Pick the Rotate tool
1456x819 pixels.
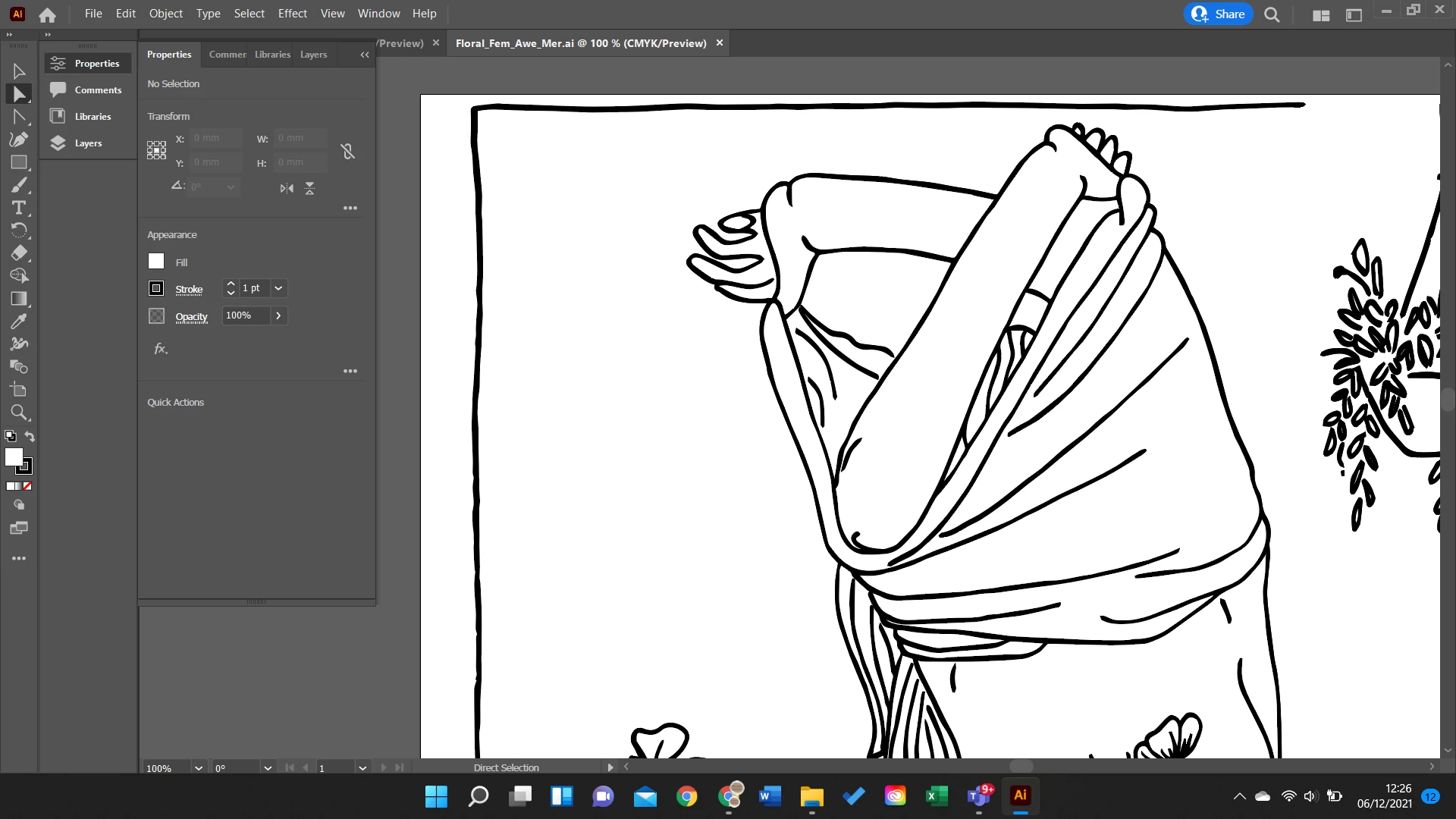click(x=19, y=231)
